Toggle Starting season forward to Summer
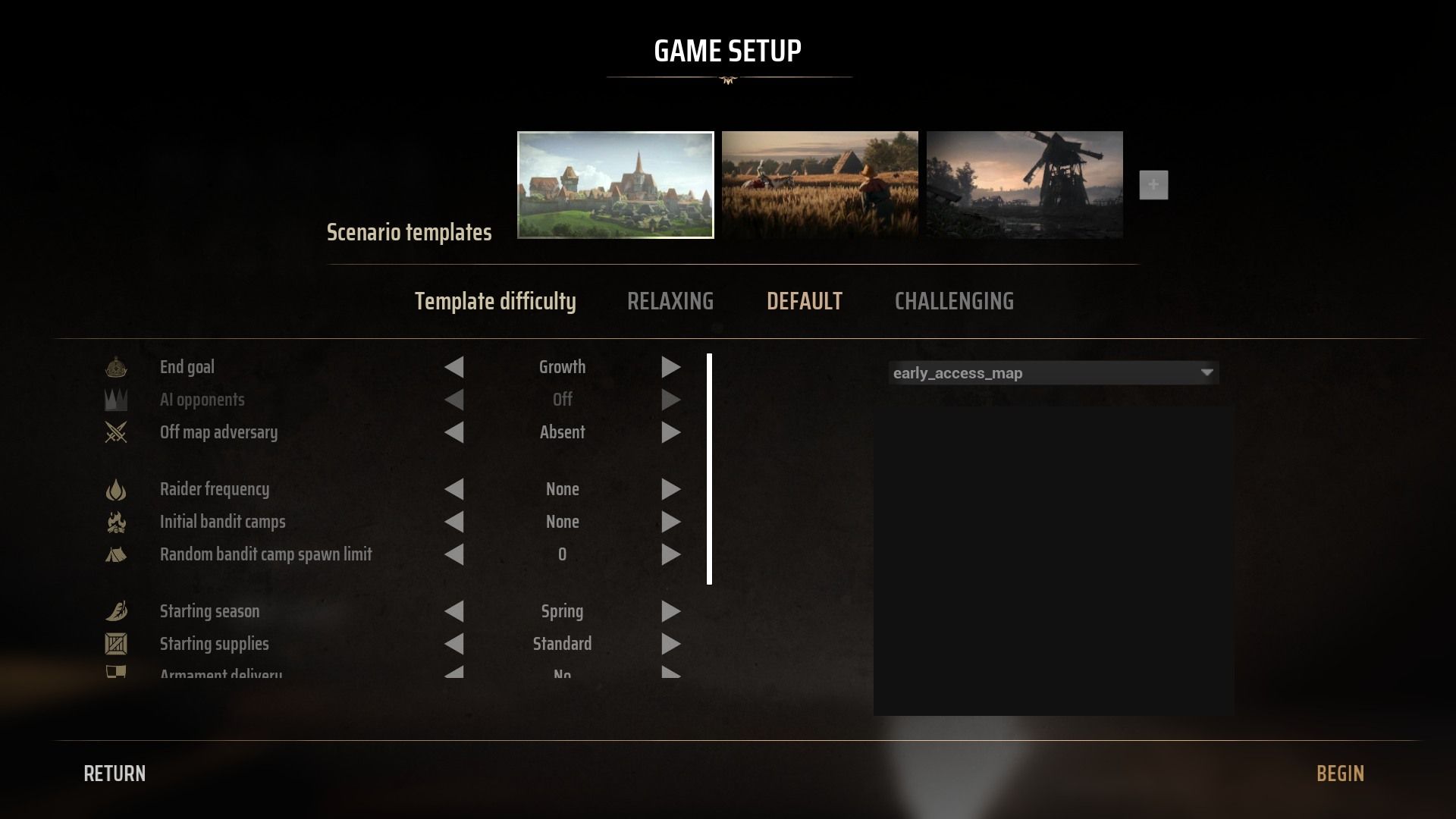 click(x=672, y=611)
